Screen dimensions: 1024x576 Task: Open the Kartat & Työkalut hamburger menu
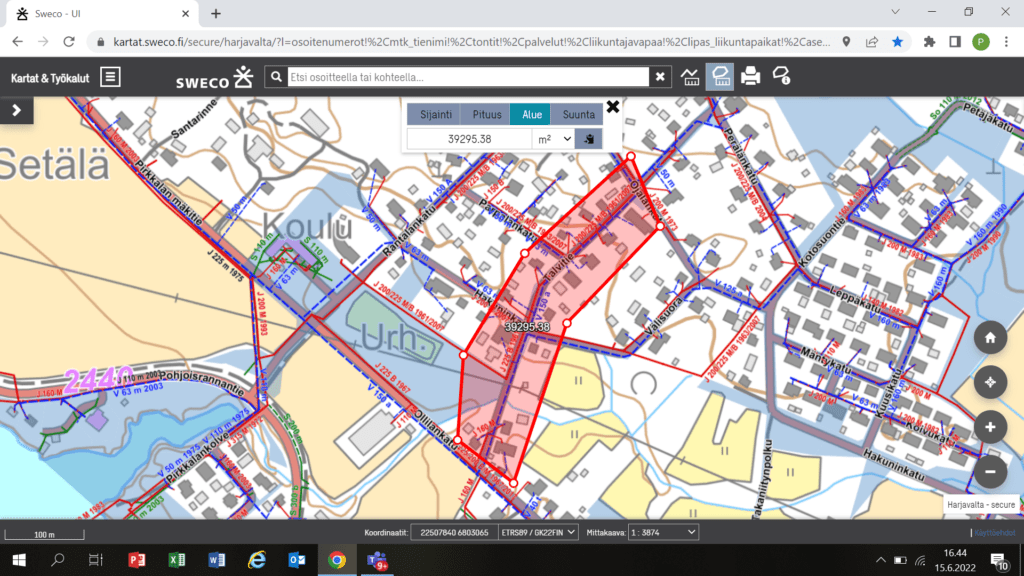coord(110,77)
